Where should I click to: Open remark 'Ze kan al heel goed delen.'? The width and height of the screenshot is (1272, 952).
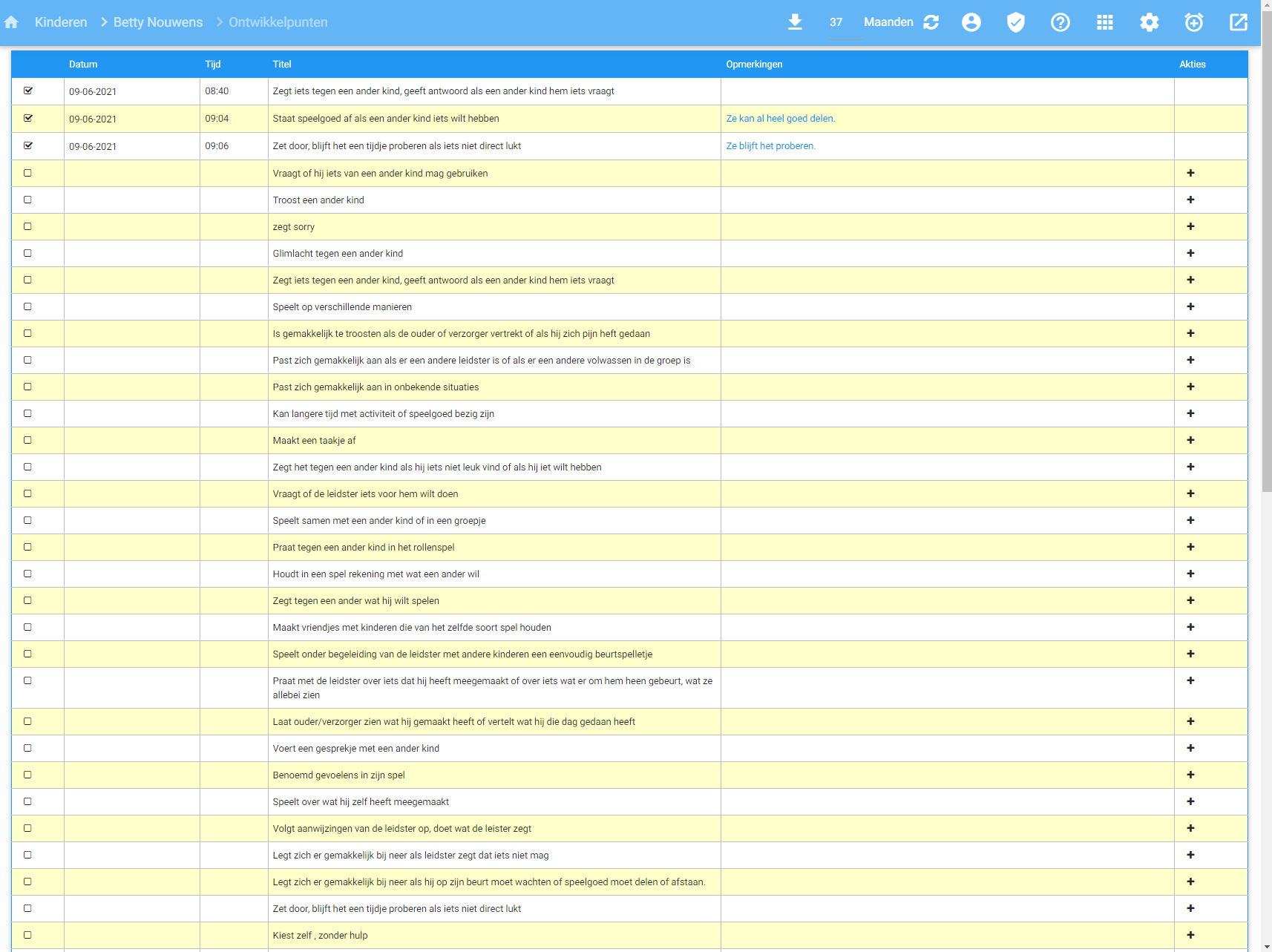pyautogui.click(x=780, y=119)
